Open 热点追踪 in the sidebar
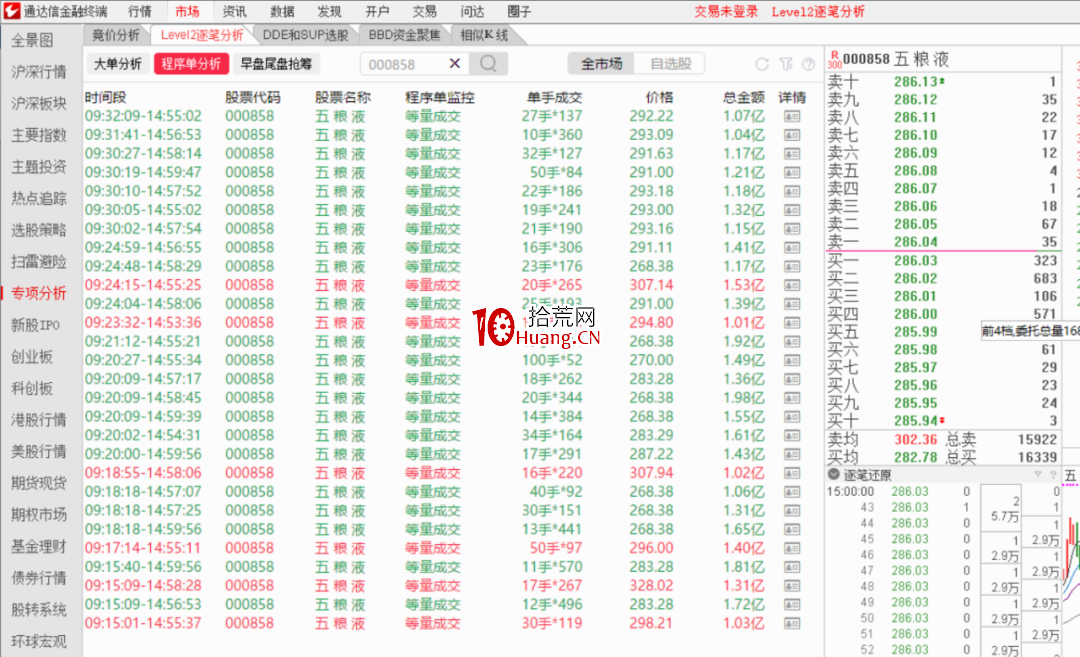The height and width of the screenshot is (657, 1080). [x=39, y=198]
